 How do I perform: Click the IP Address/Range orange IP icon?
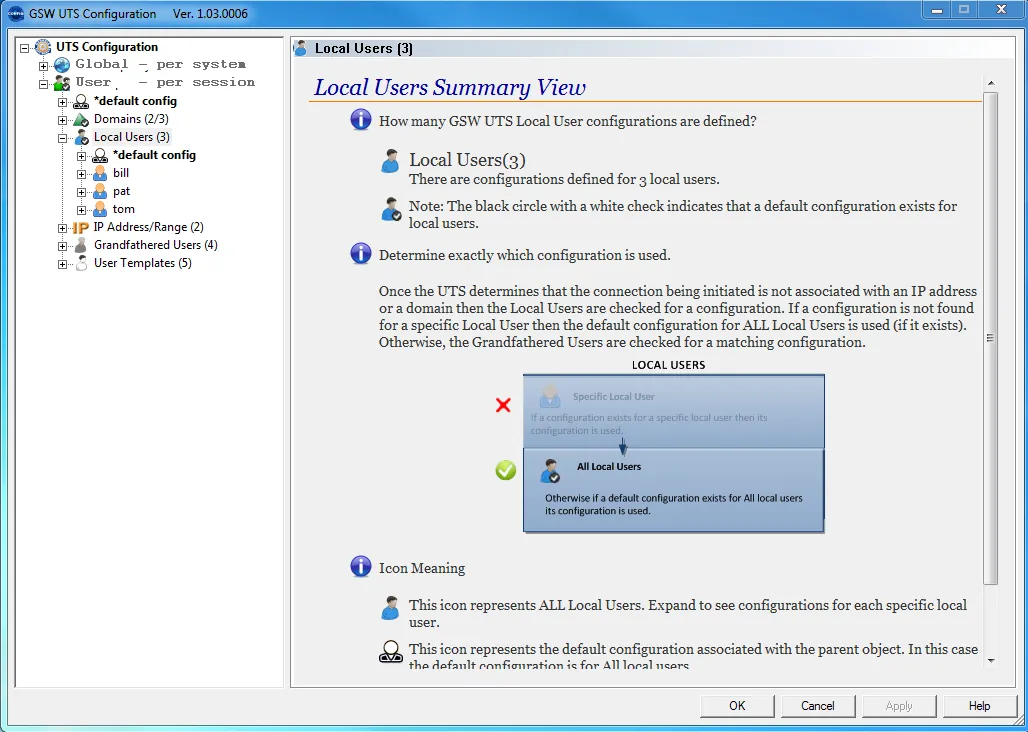(x=81, y=228)
